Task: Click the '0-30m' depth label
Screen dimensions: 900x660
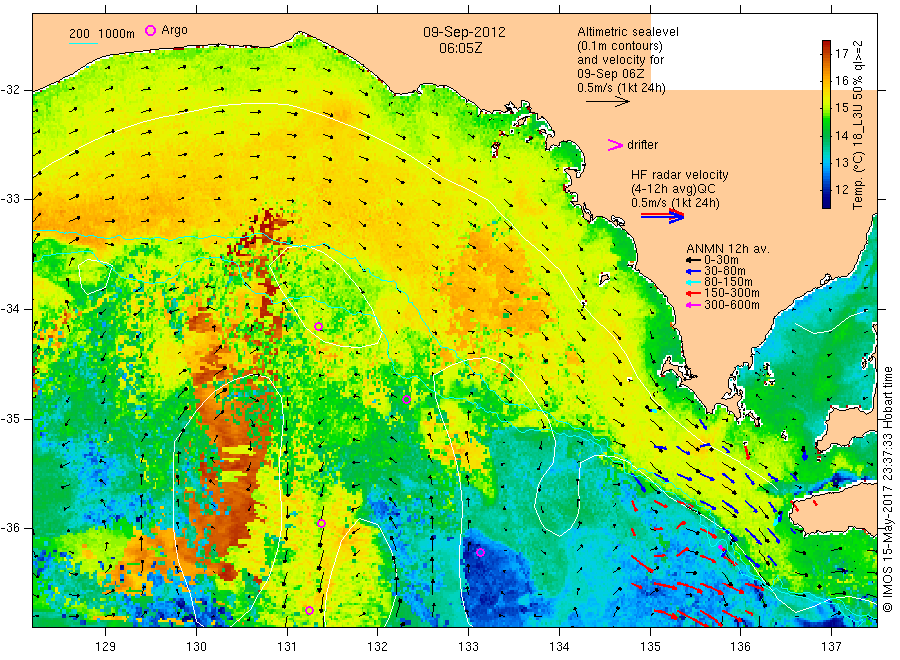Action: tap(721, 261)
